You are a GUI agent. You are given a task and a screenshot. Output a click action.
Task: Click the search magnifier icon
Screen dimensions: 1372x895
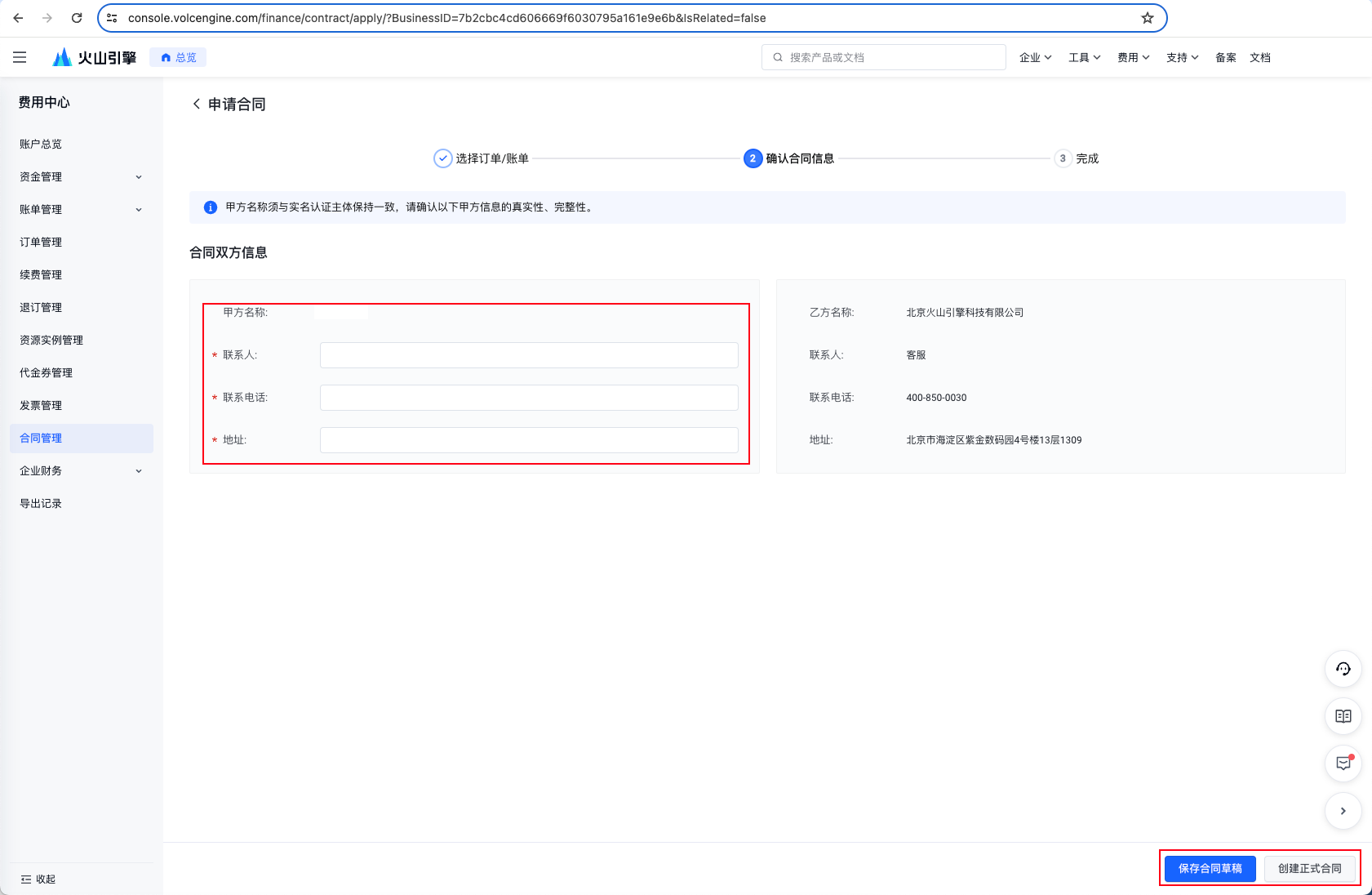pos(778,57)
